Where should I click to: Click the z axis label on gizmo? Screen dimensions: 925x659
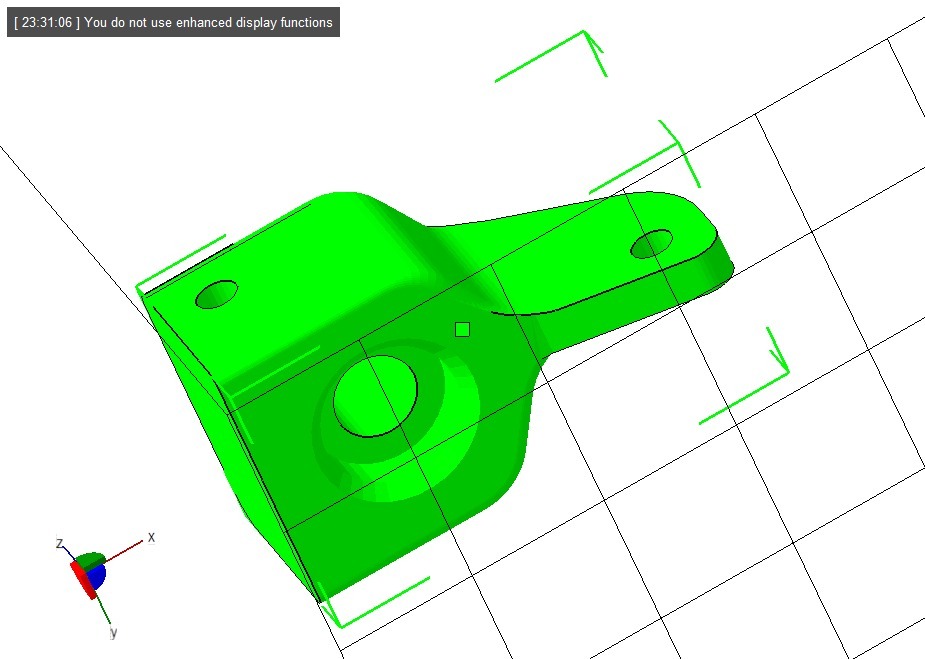[60, 543]
